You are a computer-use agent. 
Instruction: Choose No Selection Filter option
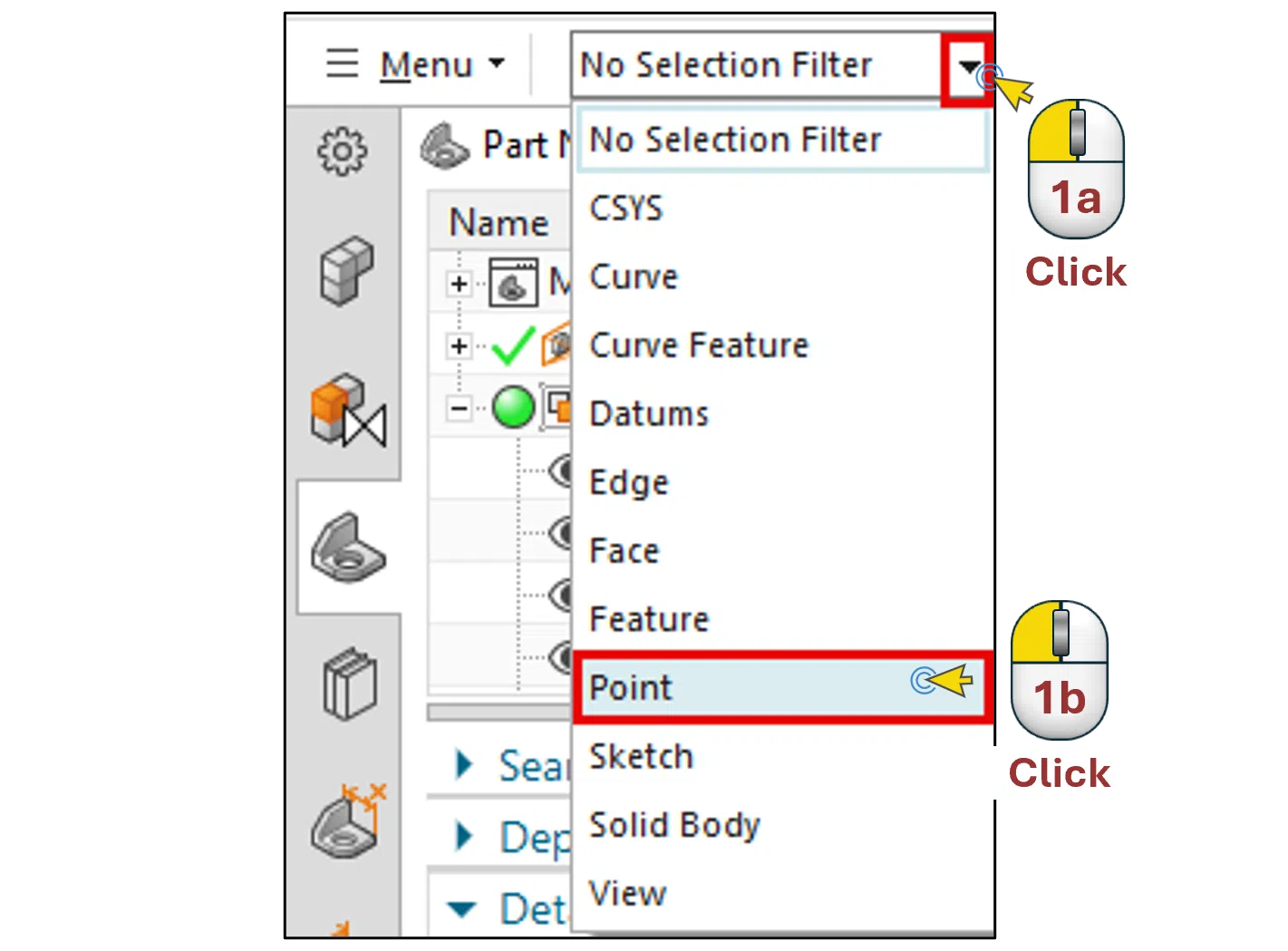[734, 140]
